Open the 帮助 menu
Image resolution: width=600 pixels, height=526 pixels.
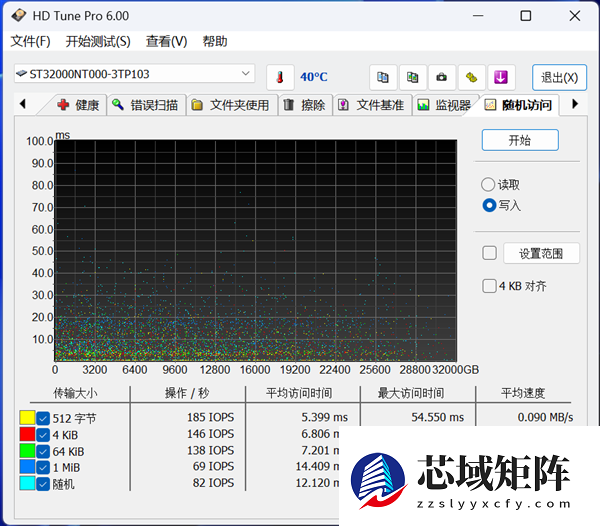coord(215,41)
